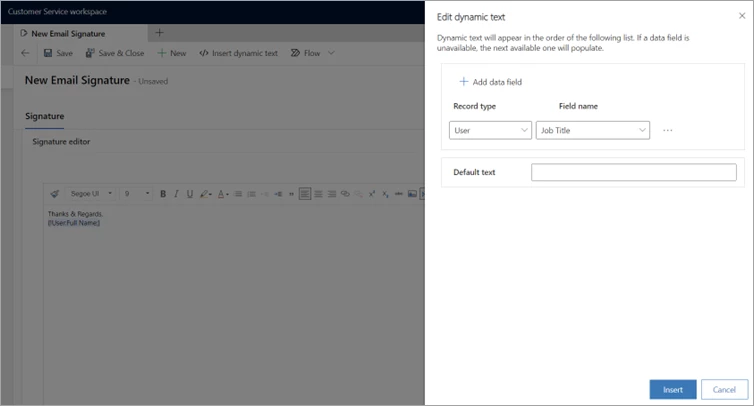Screen dimensions: 754x406
Task: Select the format painter icon in editor
Action: tap(54, 194)
